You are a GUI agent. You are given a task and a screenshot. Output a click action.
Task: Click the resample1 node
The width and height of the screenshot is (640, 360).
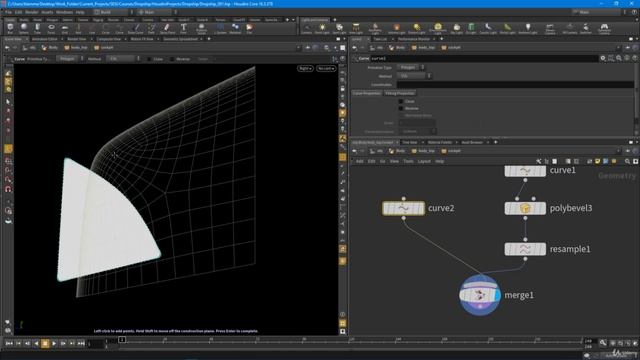coord(525,249)
